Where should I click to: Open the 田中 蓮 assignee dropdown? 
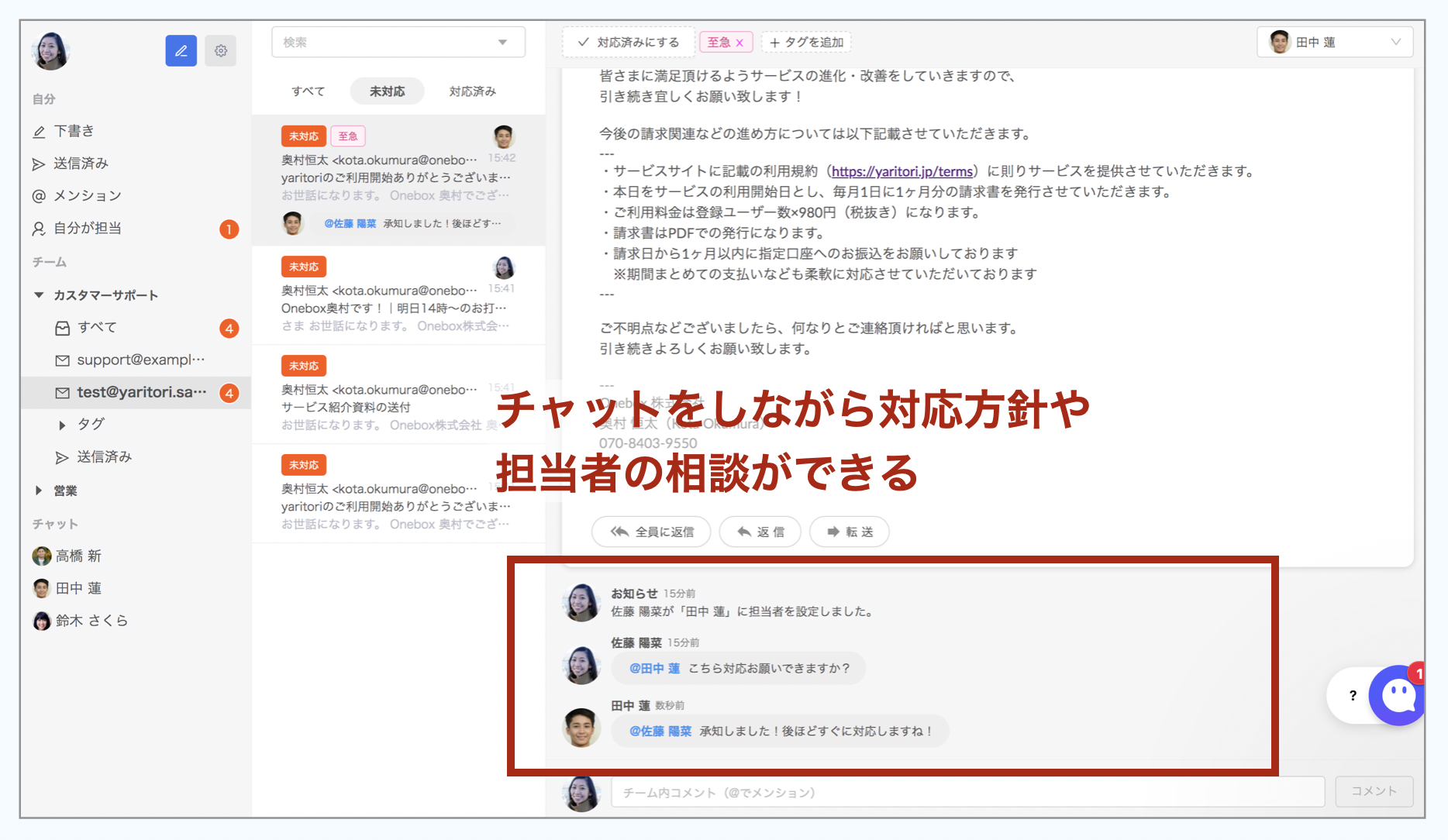1334,43
